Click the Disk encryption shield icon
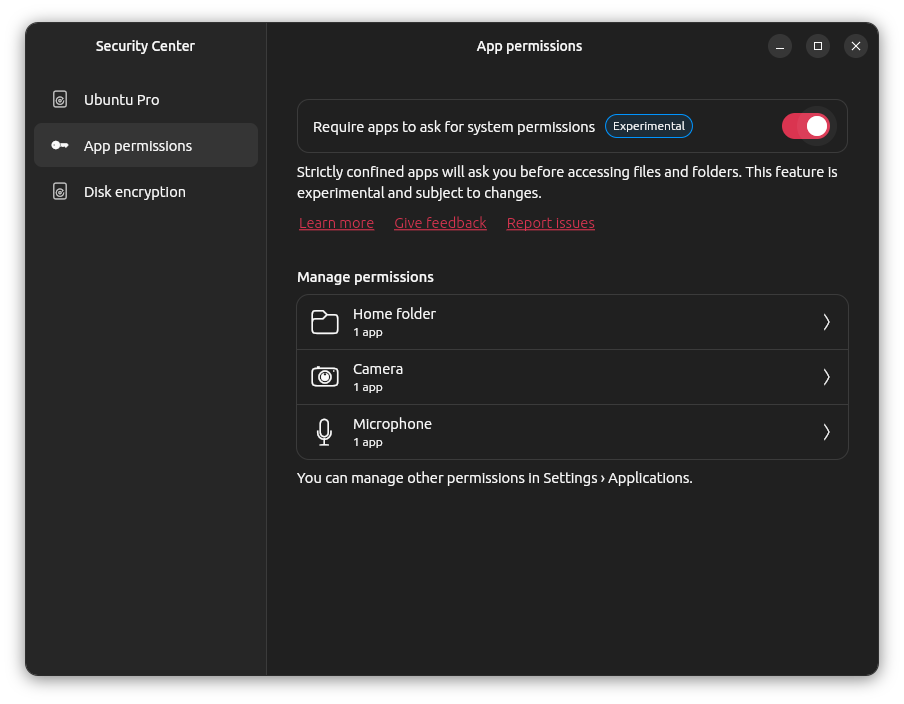 (x=58, y=191)
